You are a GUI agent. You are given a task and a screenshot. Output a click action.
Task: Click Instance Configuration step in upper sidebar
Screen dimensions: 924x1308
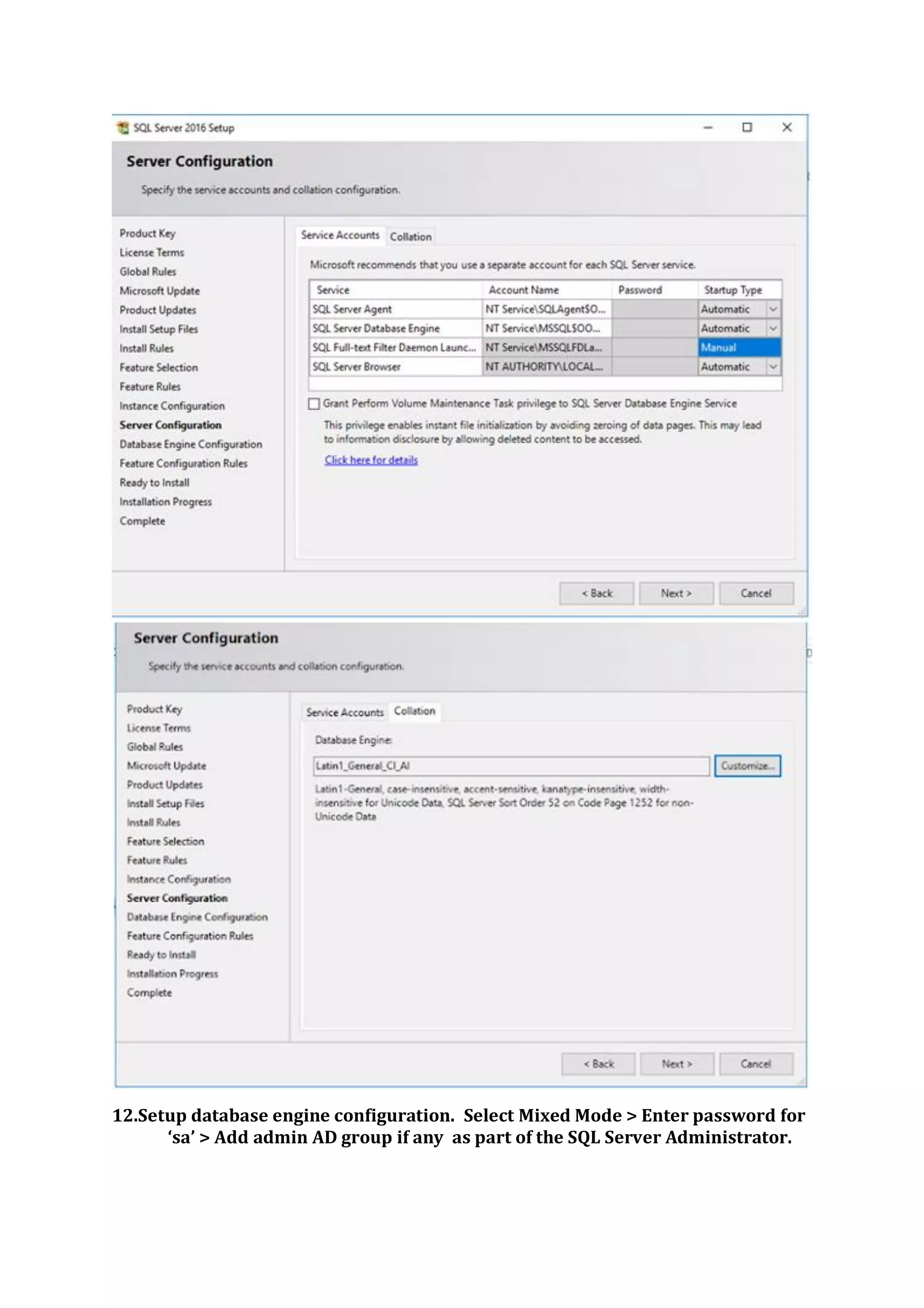[172, 406]
